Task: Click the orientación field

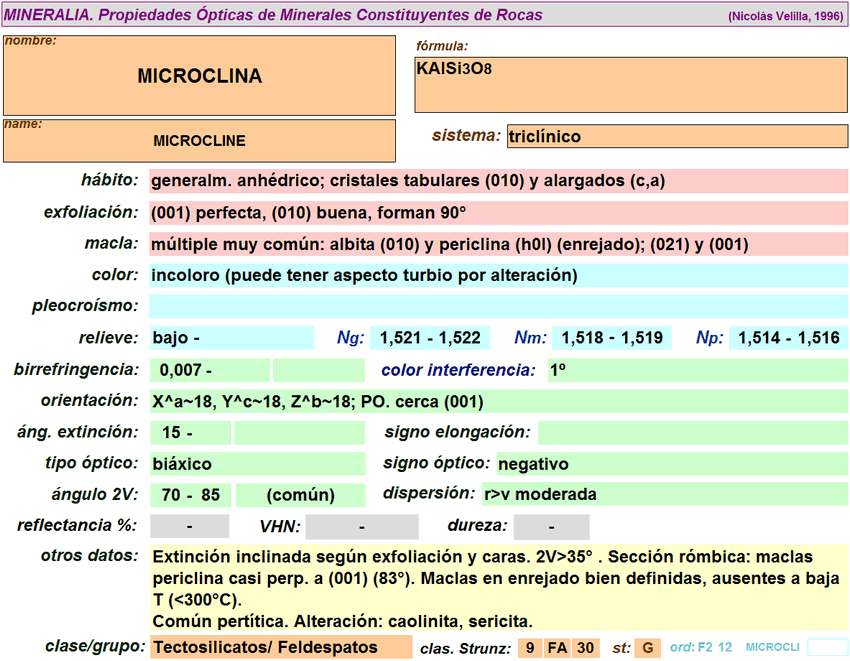Action: pyautogui.click(x=497, y=402)
